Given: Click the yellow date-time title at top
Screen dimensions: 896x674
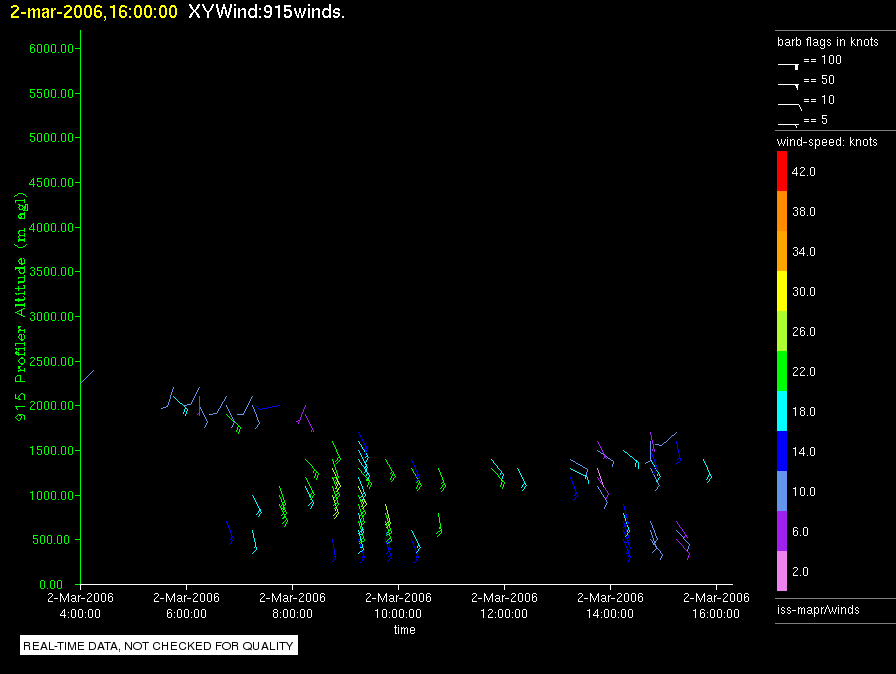Looking at the screenshot, I should [94, 12].
